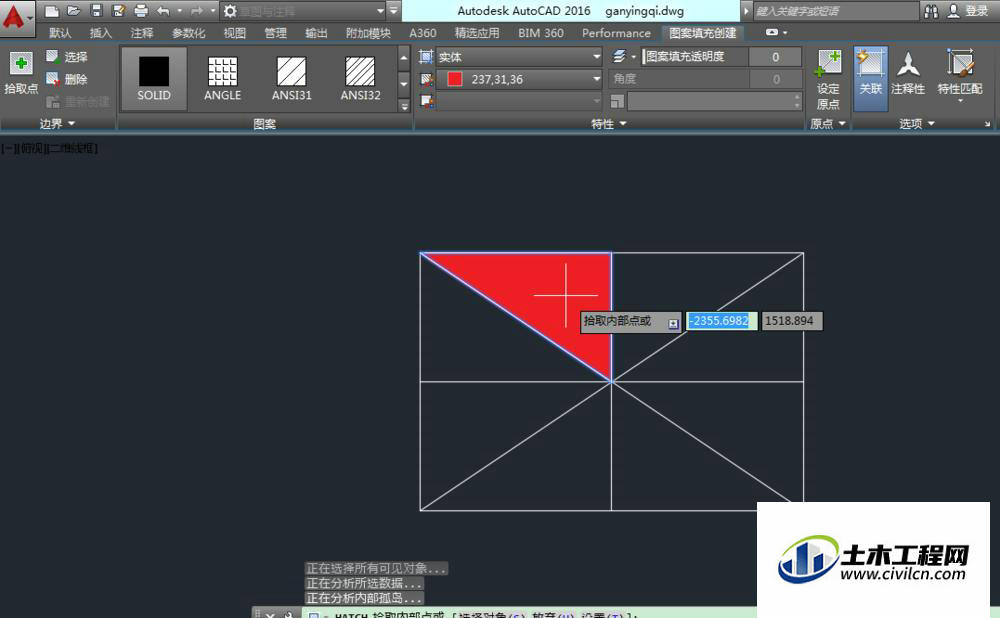The height and width of the screenshot is (618, 1000).
Task: Click the hatch scale stepper field
Action: point(714,101)
